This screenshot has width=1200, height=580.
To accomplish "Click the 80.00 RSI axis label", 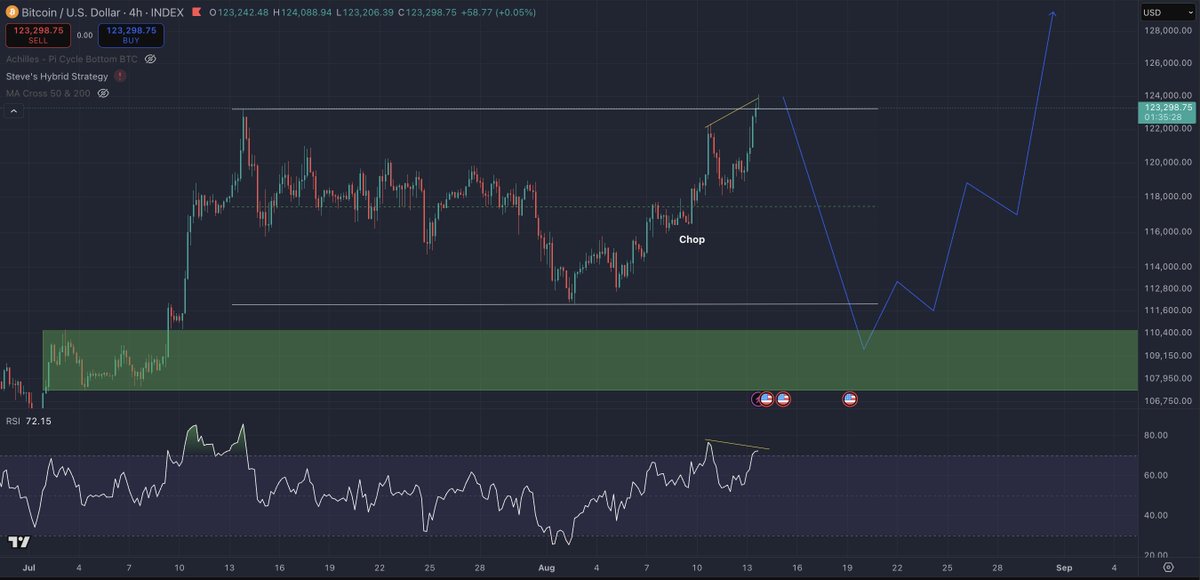I will pyautogui.click(x=1155, y=436).
